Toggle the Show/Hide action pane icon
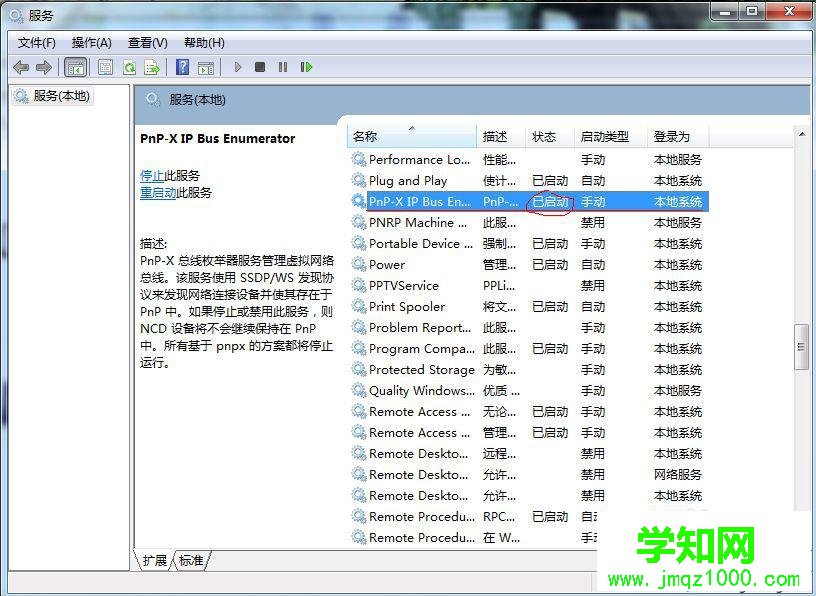Viewport: 816px width, 596px height. point(206,67)
